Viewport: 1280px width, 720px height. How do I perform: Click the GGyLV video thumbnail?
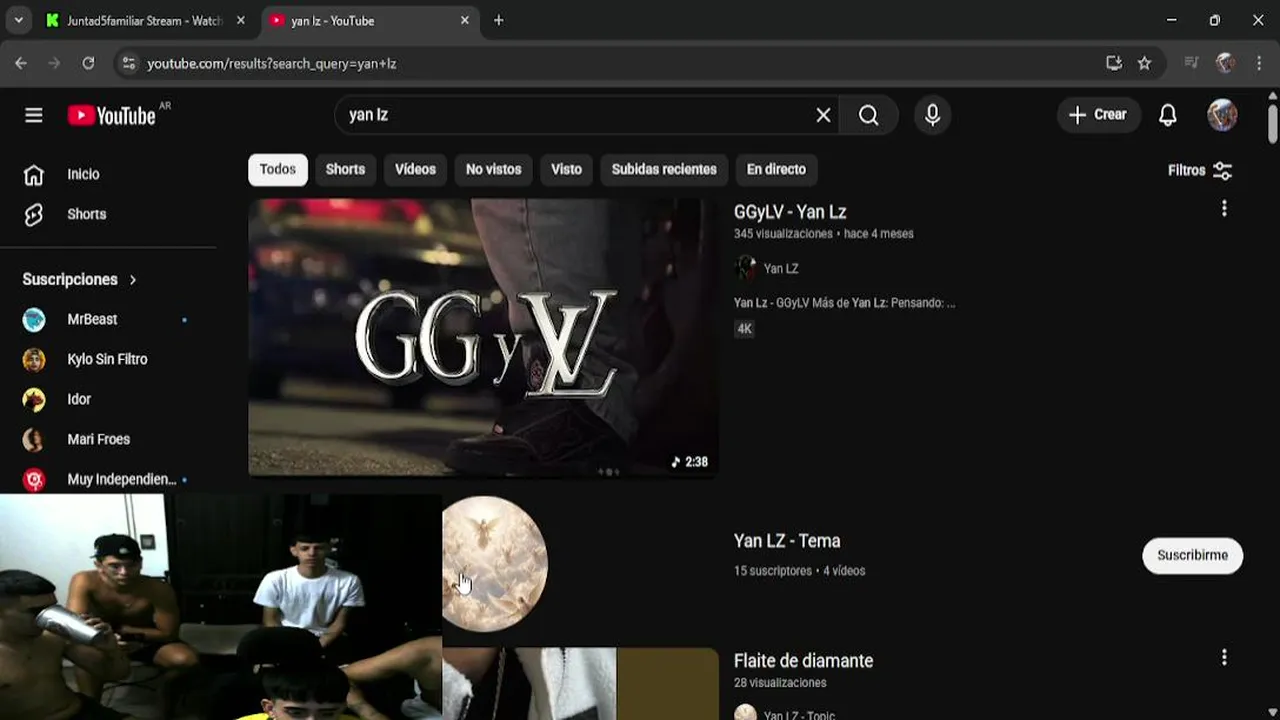point(483,338)
